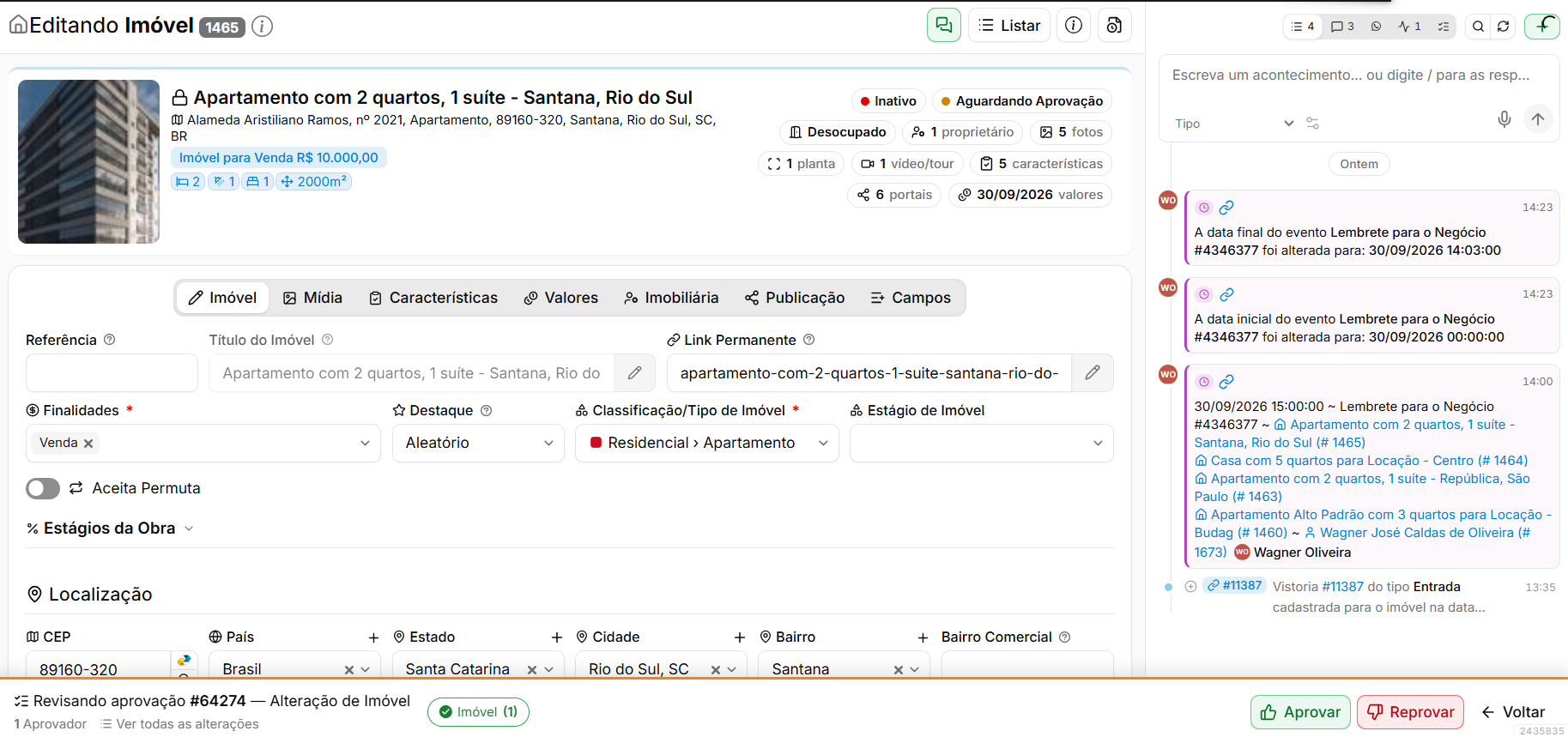The height and width of the screenshot is (737, 1568).
Task: Open the Destaque Aleatório dropdown
Action: click(x=478, y=444)
